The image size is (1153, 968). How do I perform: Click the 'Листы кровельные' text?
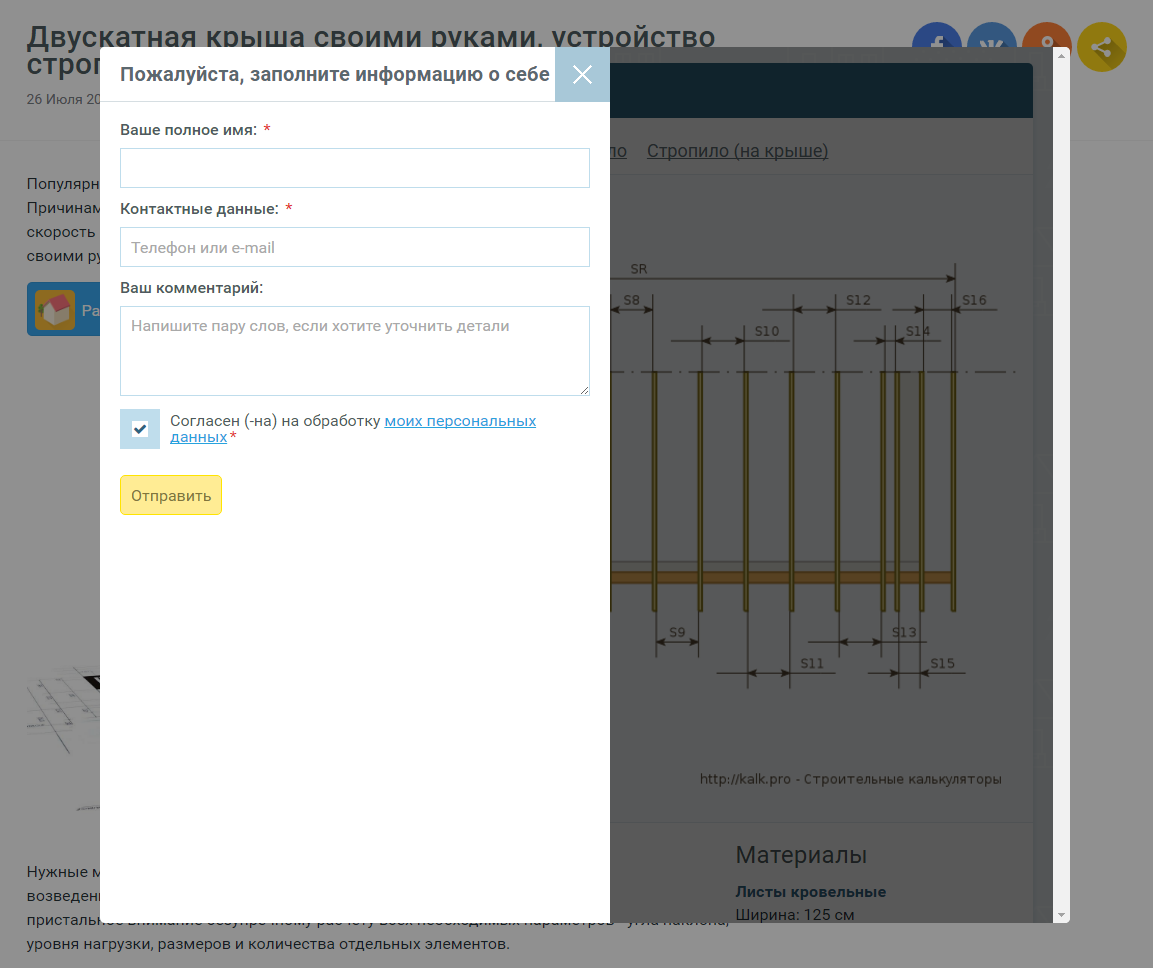point(810,892)
